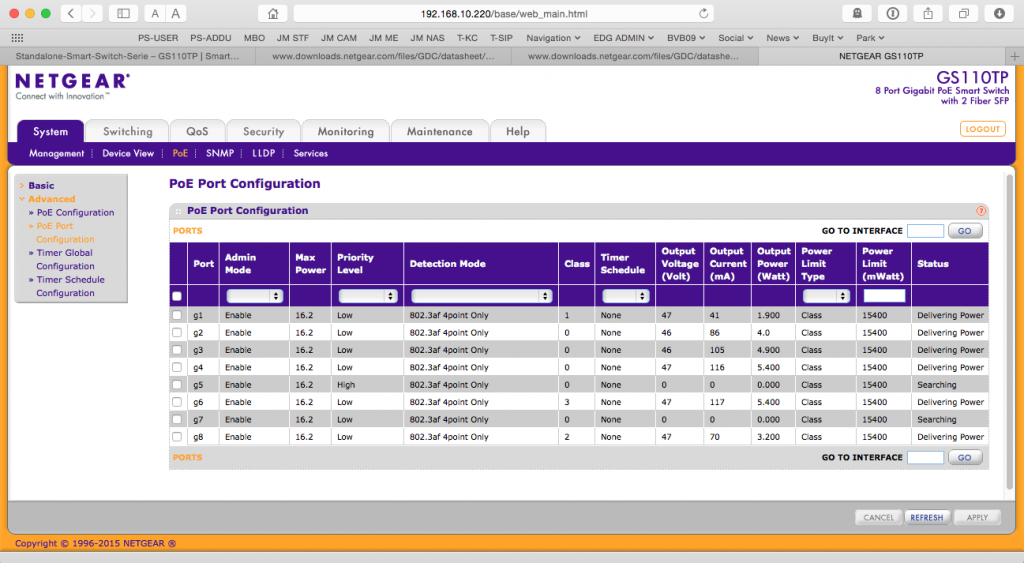Check the box for port g7
Image resolution: width=1024 pixels, height=563 pixels.
[x=177, y=419]
